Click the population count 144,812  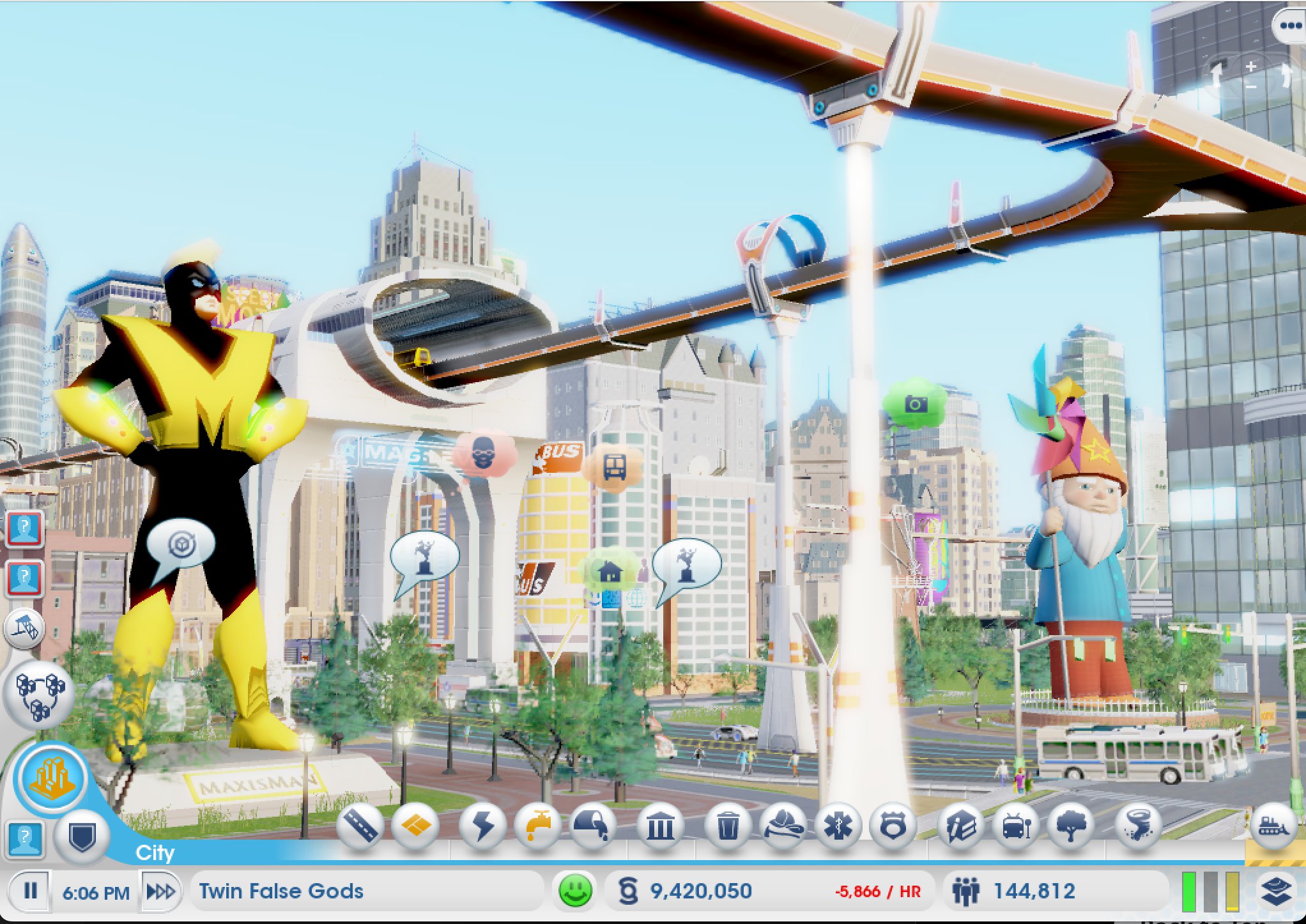(1034, 891)
